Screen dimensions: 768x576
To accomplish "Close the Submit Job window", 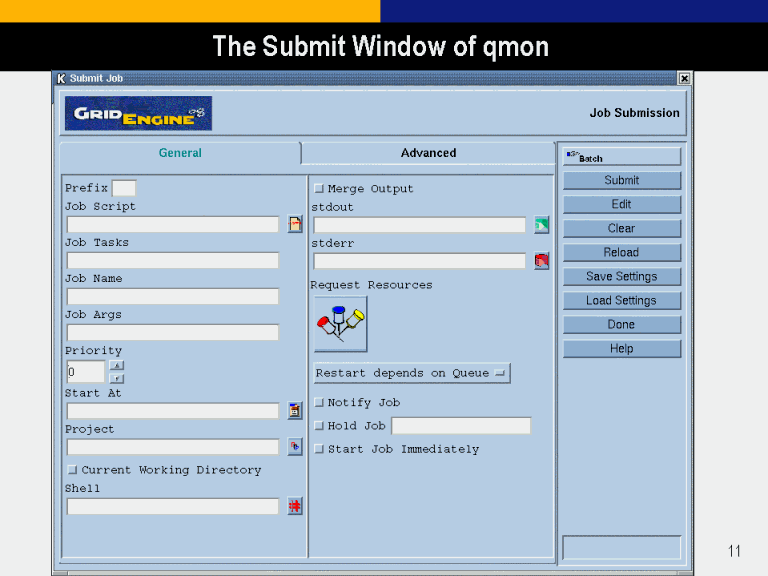I will click(x=684, y=78).
